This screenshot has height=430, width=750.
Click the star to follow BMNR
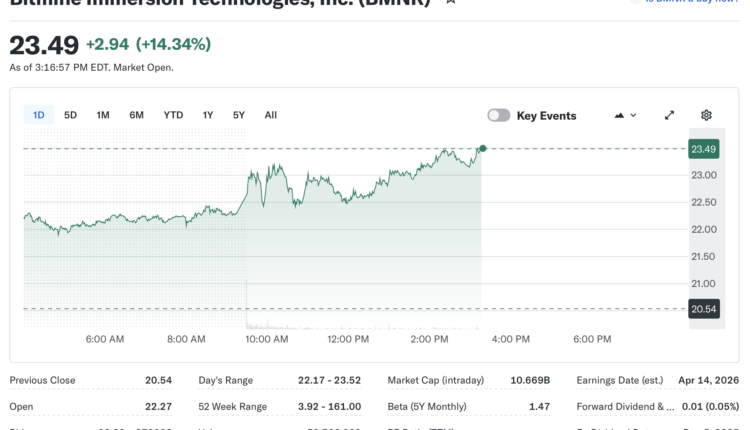point(451,2)
